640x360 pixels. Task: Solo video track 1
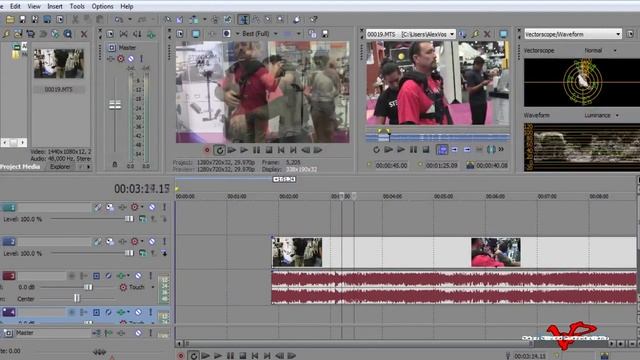coord(164,207)
